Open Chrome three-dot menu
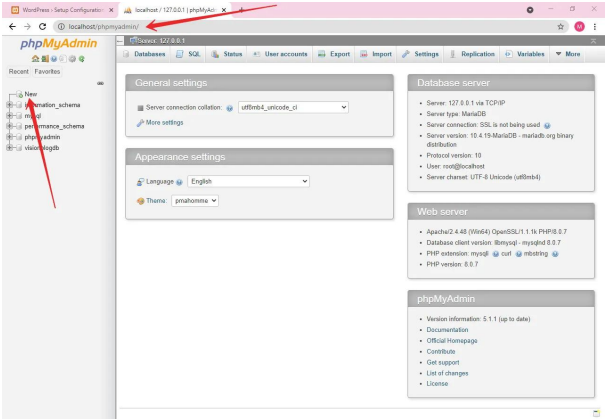The width and height of the screenshot is (607, 419). click(595, 26)
